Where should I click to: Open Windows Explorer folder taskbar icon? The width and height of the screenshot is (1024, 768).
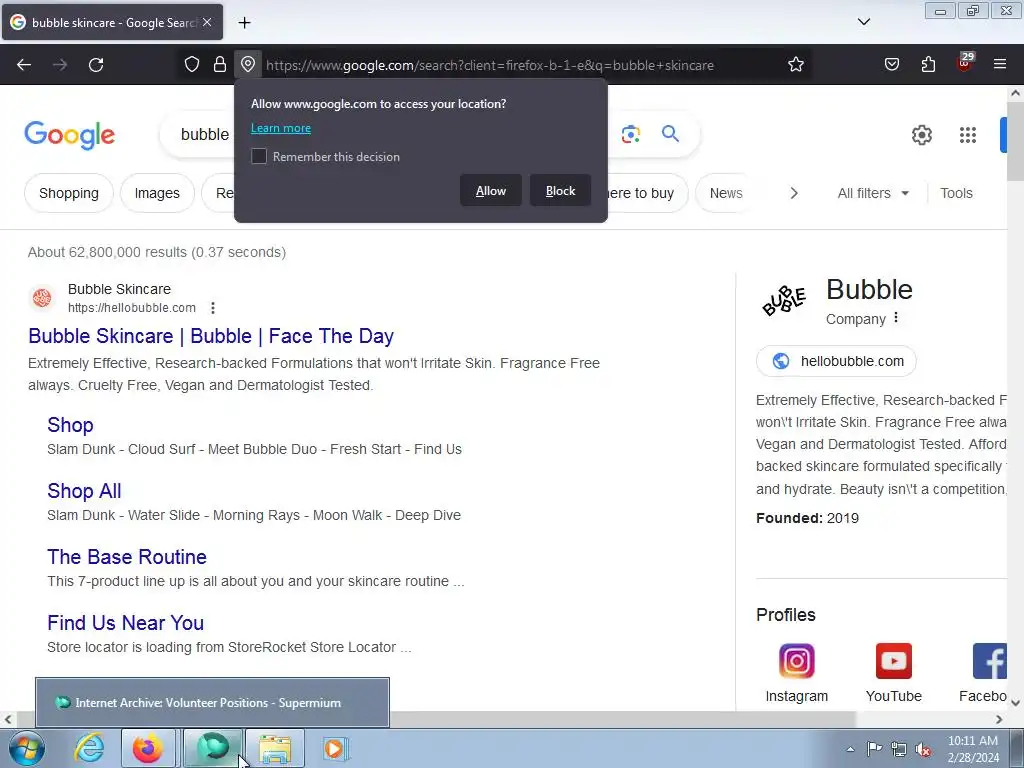[x=275, y=749]
